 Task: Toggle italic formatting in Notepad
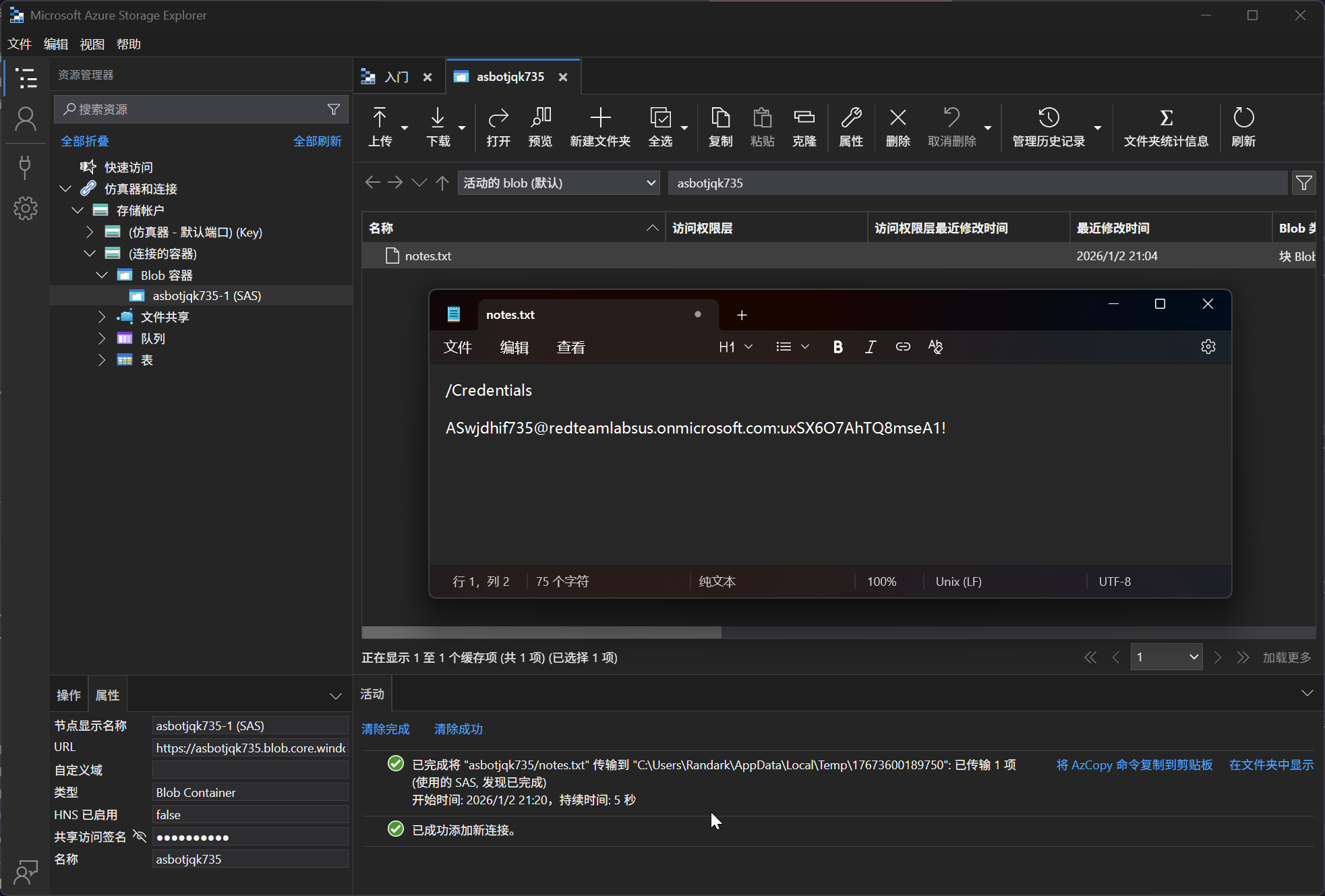click(870, 347)
